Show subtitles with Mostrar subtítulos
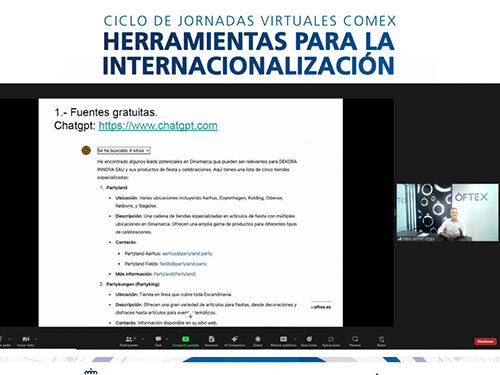 (283, 341)
